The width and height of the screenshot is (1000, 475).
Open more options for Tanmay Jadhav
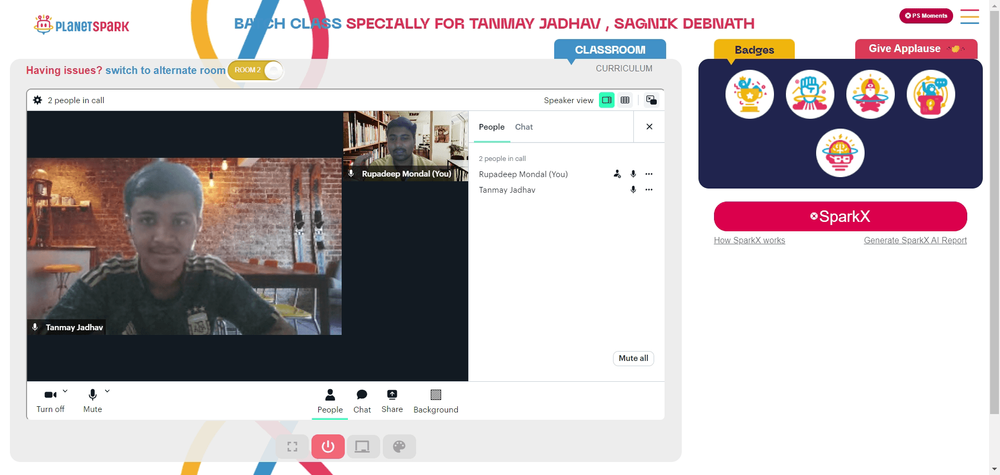point(649,189)
